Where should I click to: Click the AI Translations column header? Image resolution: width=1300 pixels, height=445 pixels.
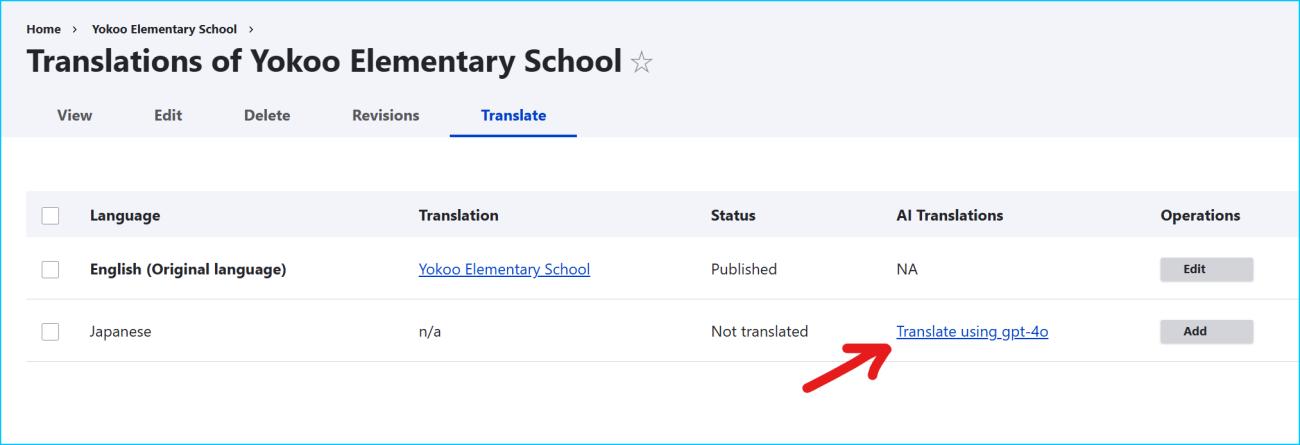pos(949,215)
